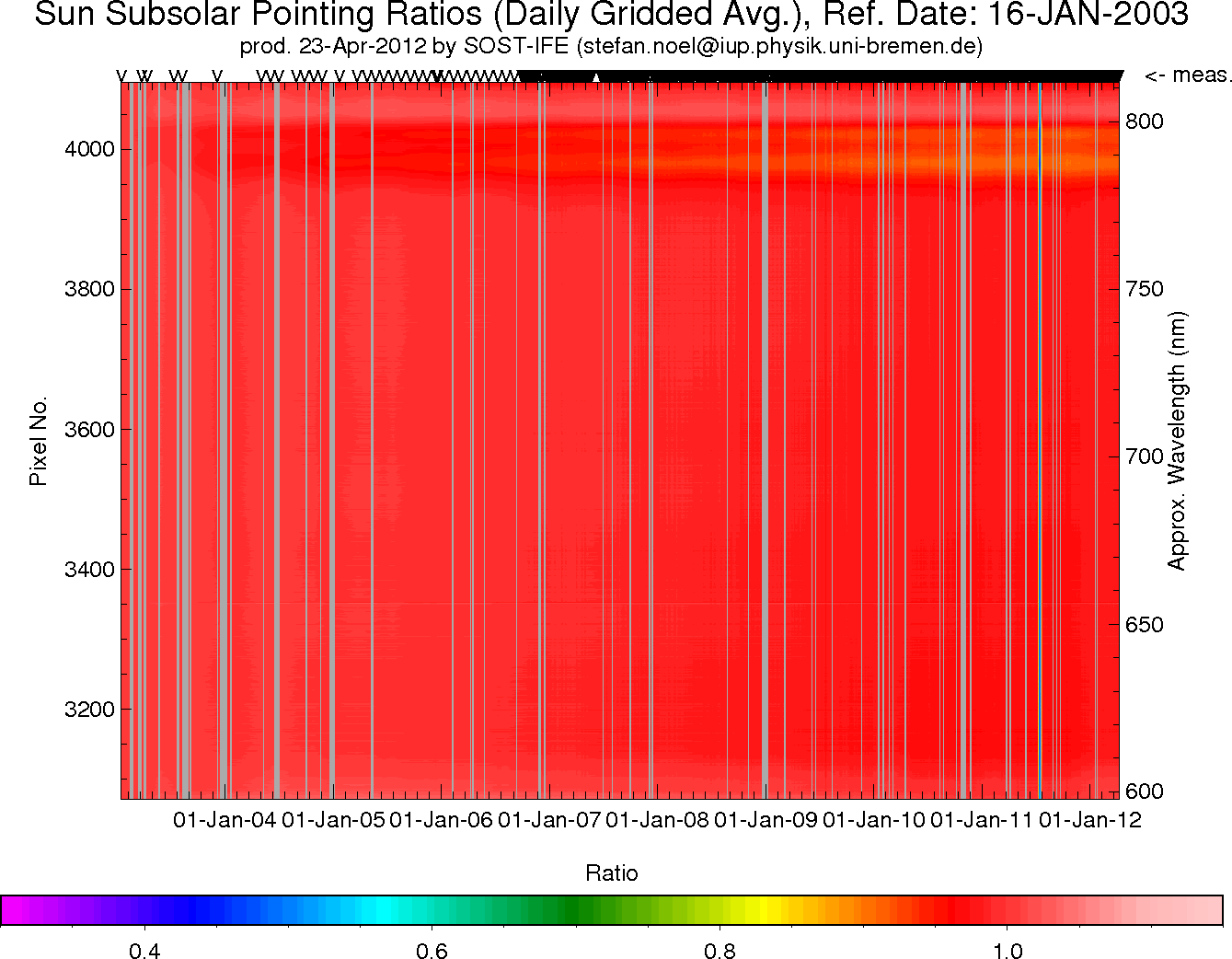This screenshot has width=1232, height=959.
Task: Click the '3800' pixel tick label
Action: click(89, 289)
